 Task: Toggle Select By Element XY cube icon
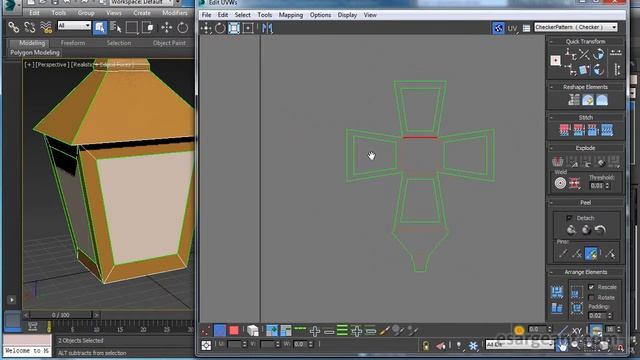pos(253,330)
